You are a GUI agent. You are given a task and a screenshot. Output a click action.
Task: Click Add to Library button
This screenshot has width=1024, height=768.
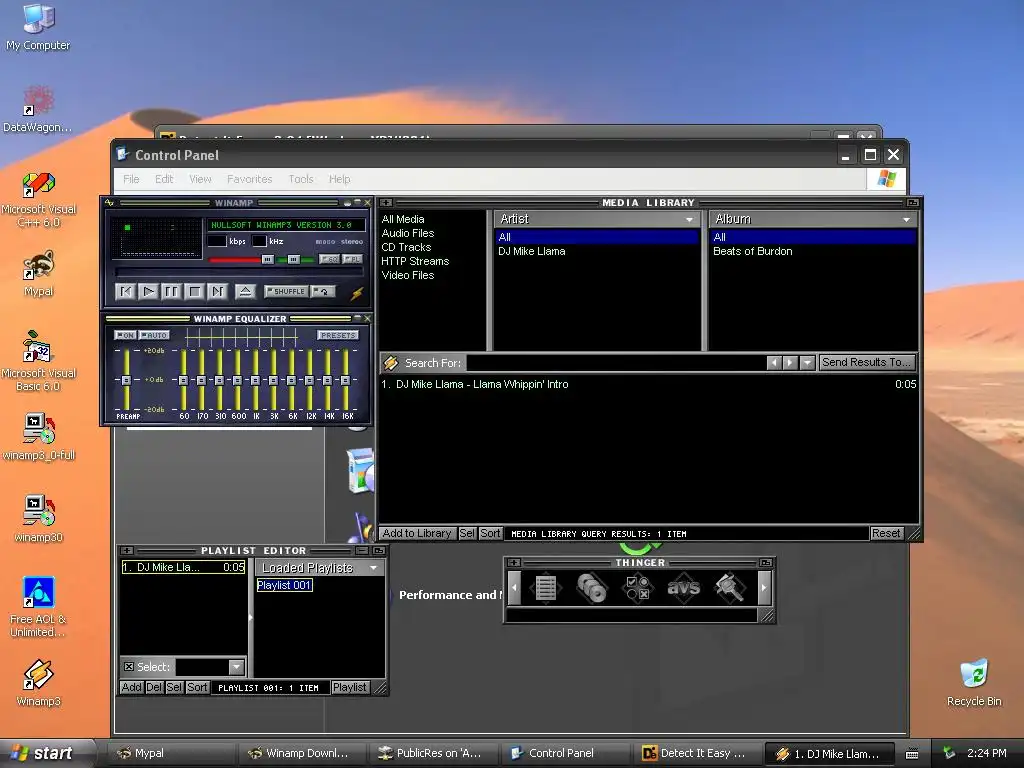[x=417, y=534]
